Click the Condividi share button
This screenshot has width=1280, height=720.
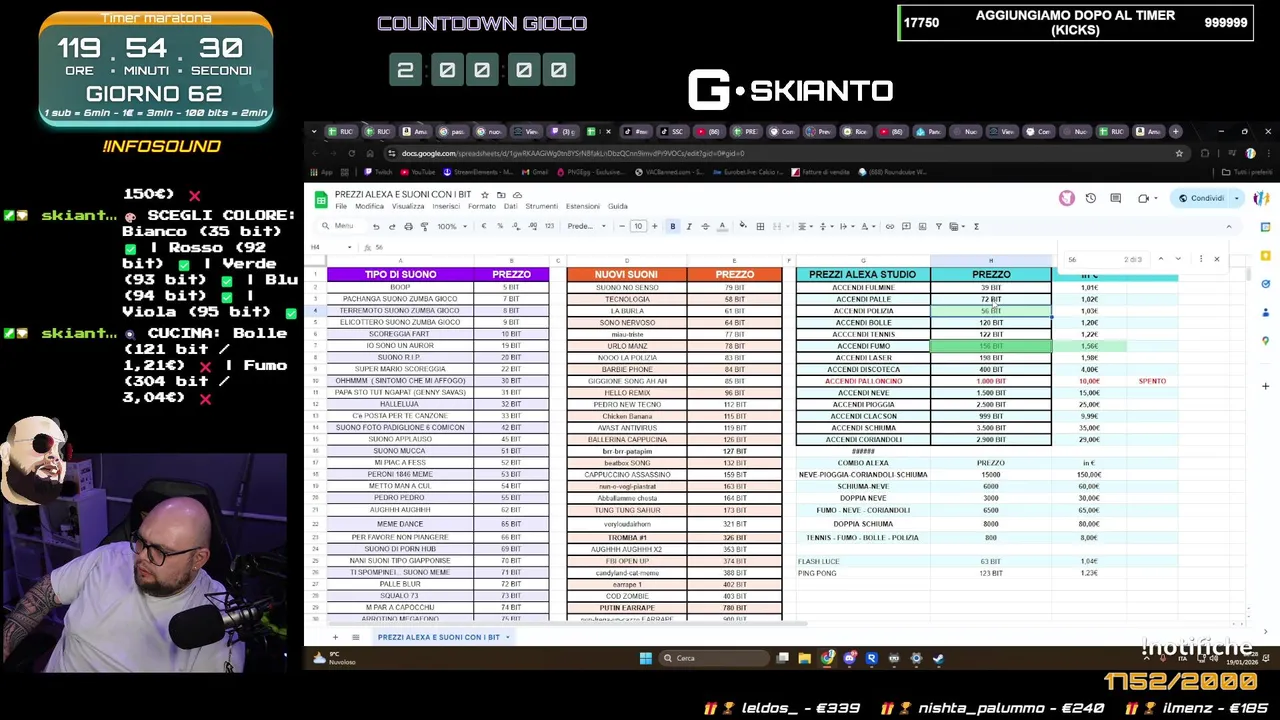pyautogui.click(x=1201, y=198)
